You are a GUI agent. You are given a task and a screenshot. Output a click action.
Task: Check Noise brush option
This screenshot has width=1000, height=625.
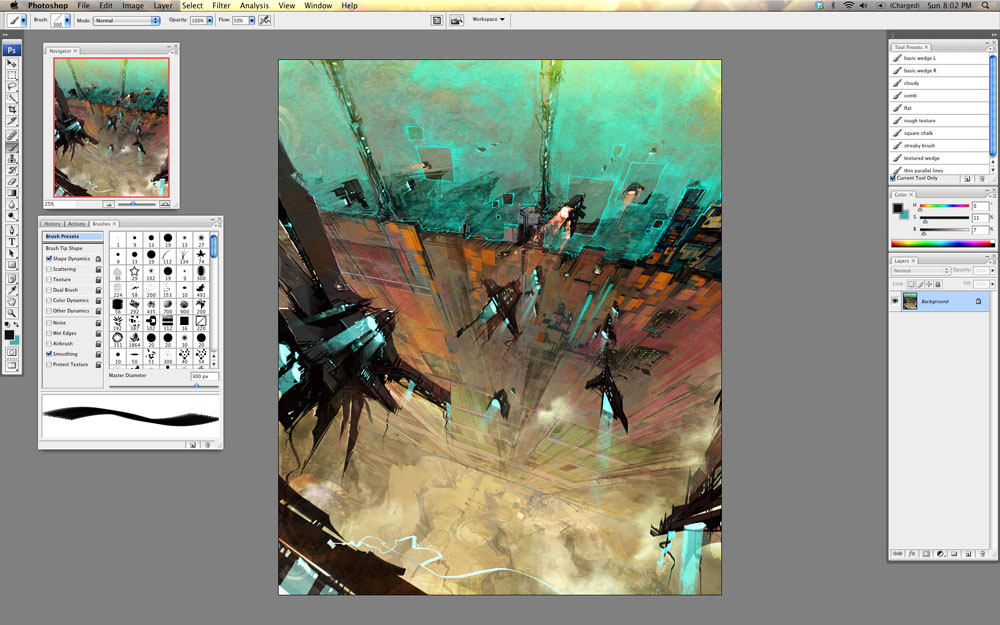coord(49,323)
